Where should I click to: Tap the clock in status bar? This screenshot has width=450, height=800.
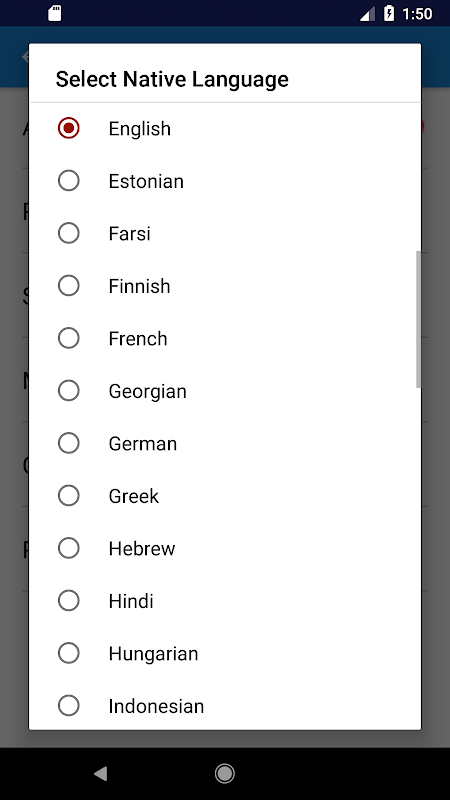coord(417,14)
